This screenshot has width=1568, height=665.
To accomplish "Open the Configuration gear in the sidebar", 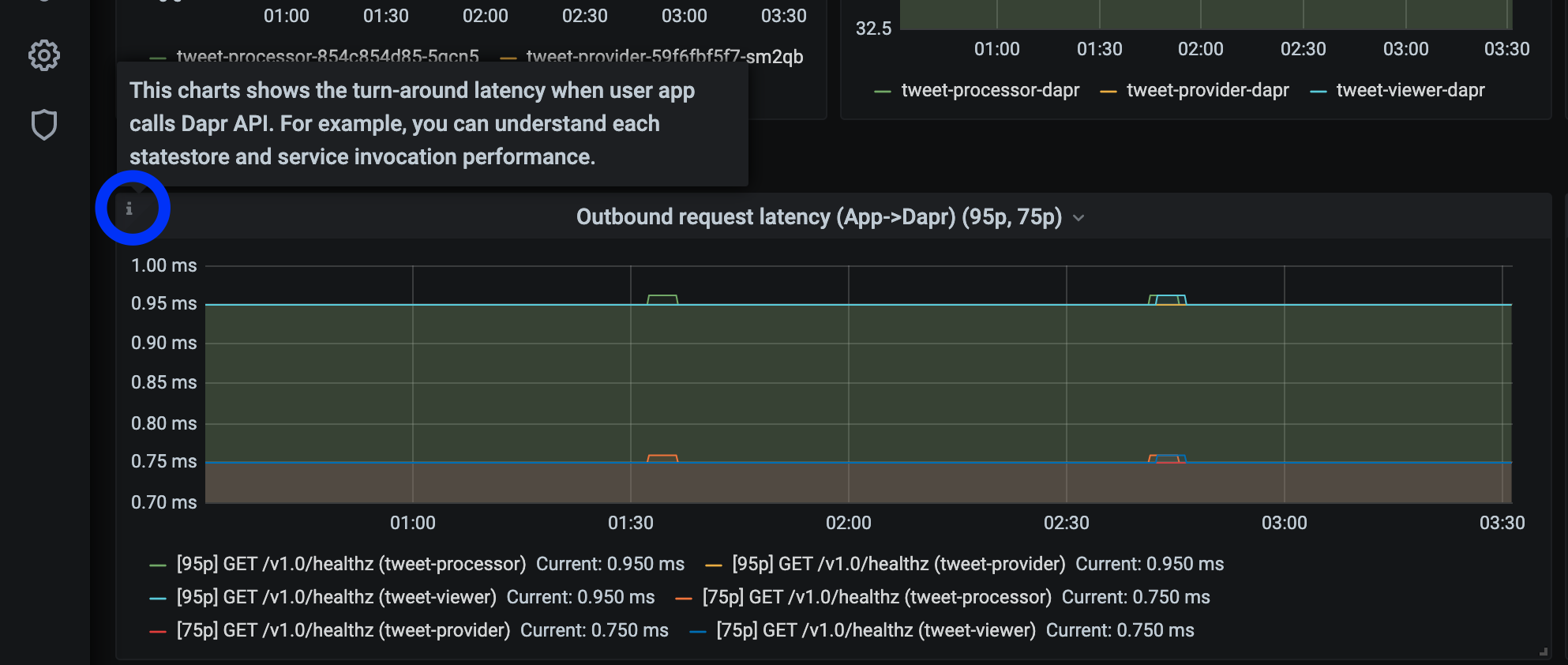I will (x=44, y=55).
